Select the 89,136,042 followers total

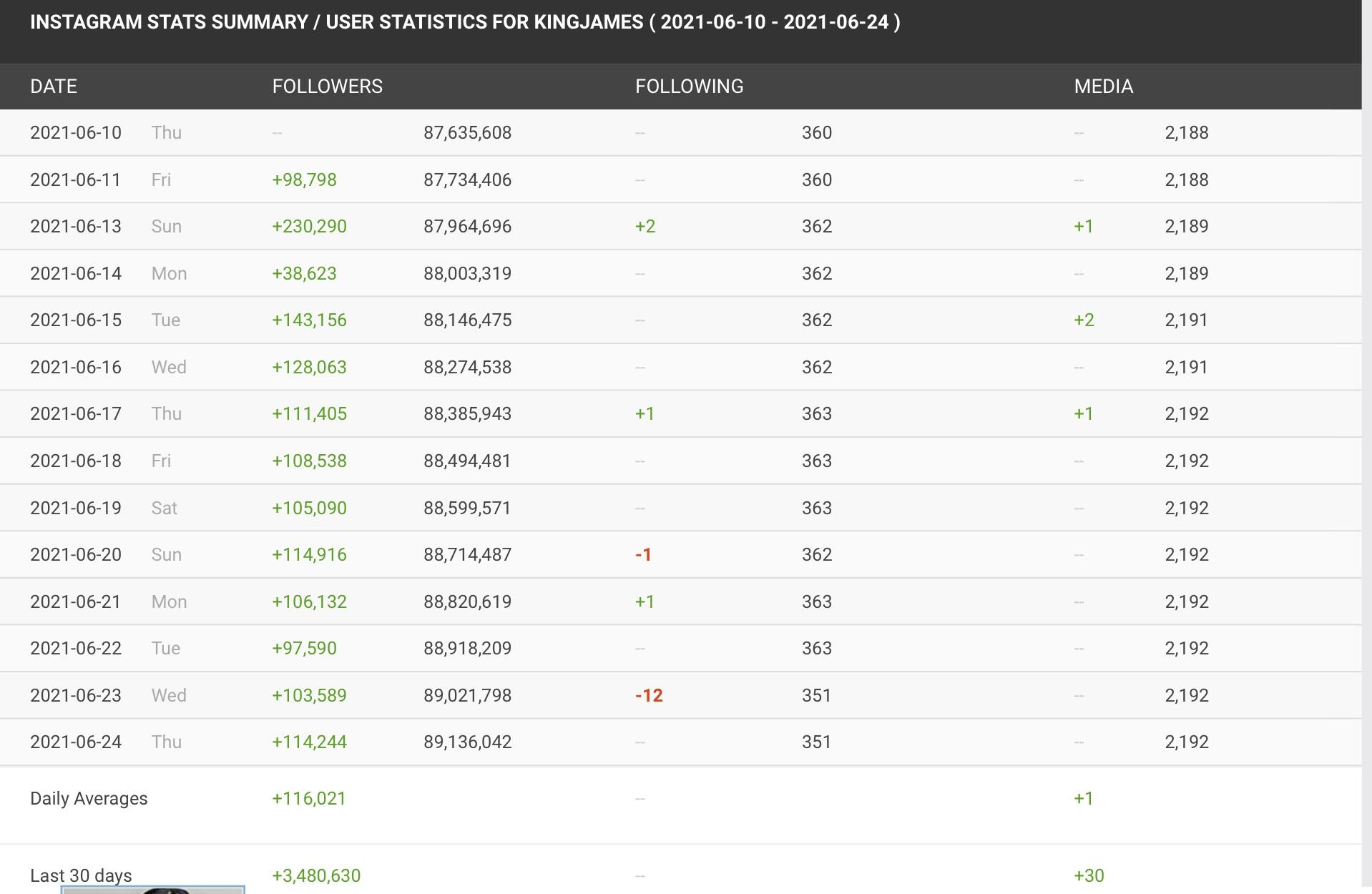[x=467, y=742]
